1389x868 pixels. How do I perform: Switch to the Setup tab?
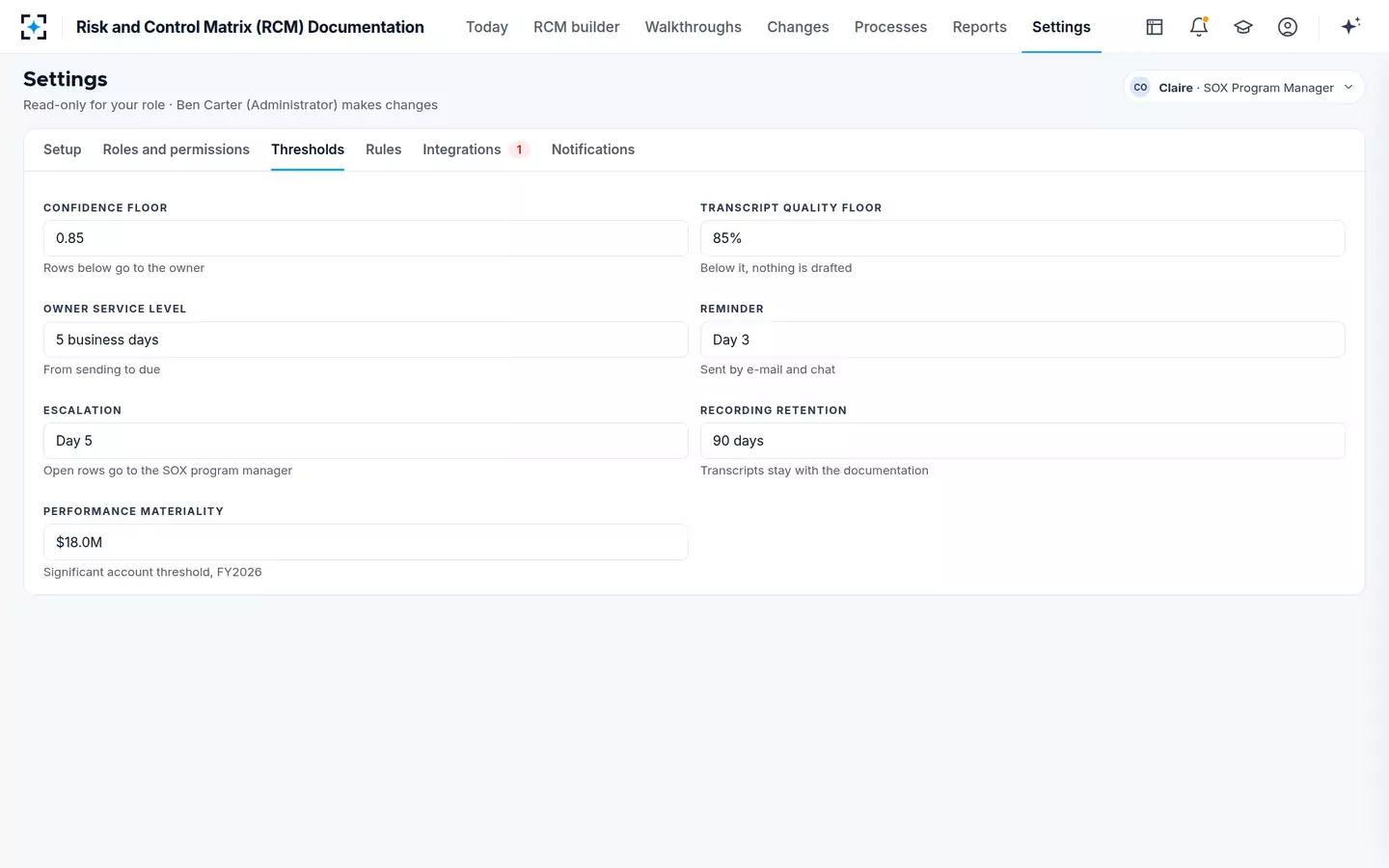click(63, 149)
